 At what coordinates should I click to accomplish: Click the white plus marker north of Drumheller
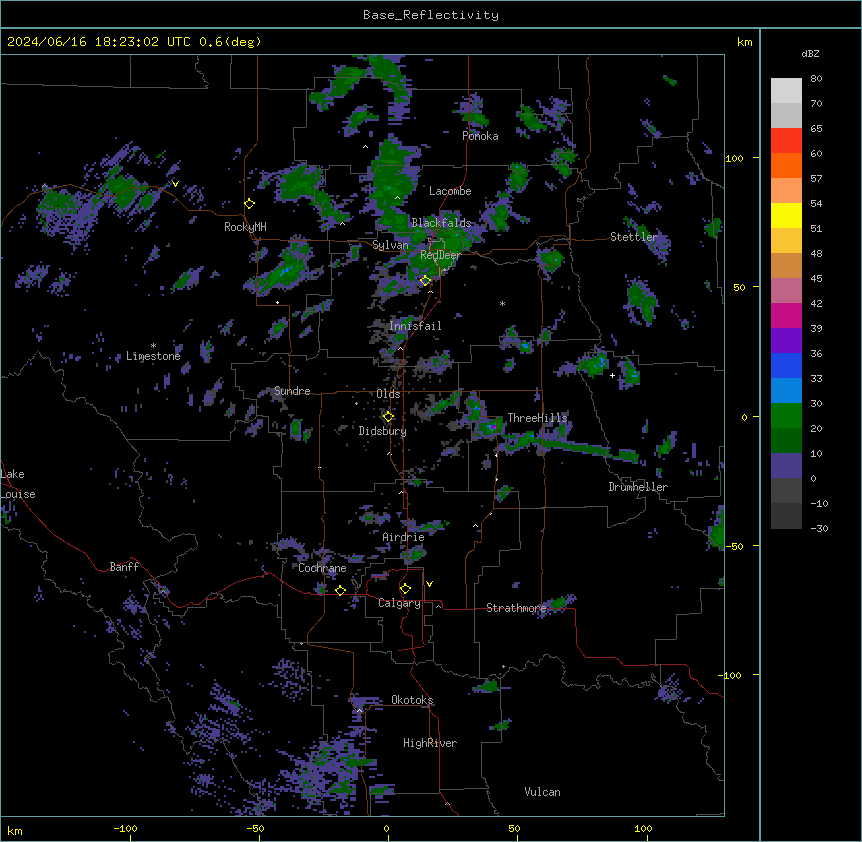[612, 375]
